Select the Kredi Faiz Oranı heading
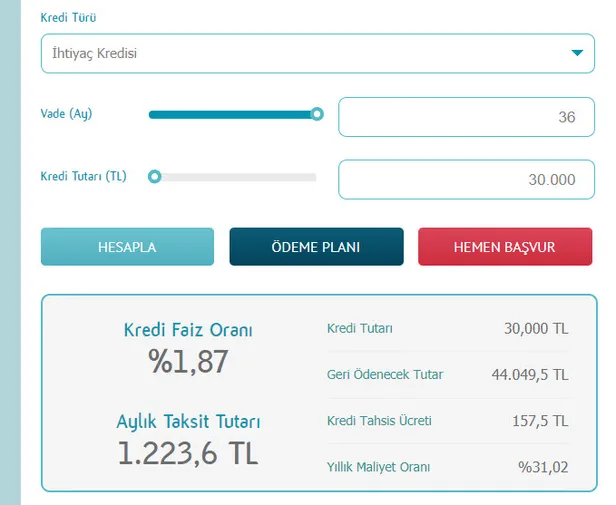This screenshot has height=505, width=616. 188,330
